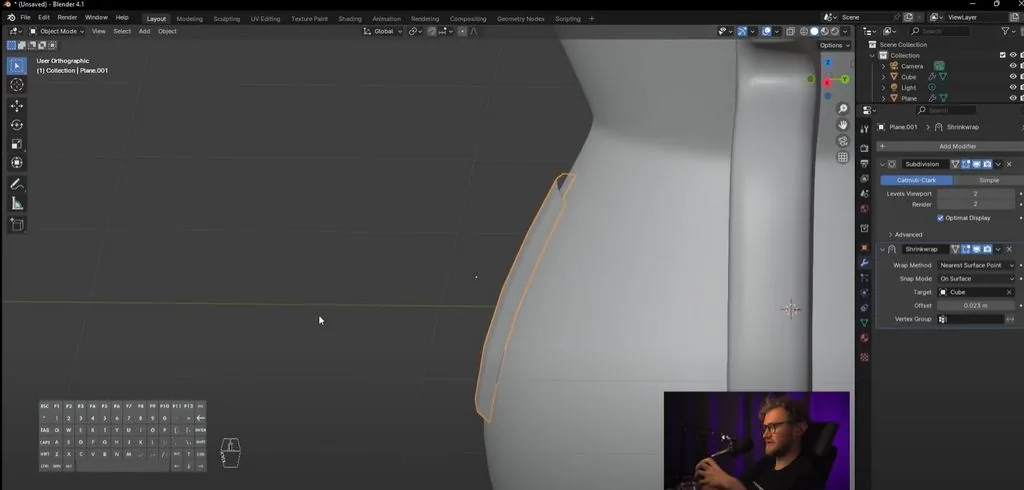Open the Wrap Method dropdown

tap(976, 265)
